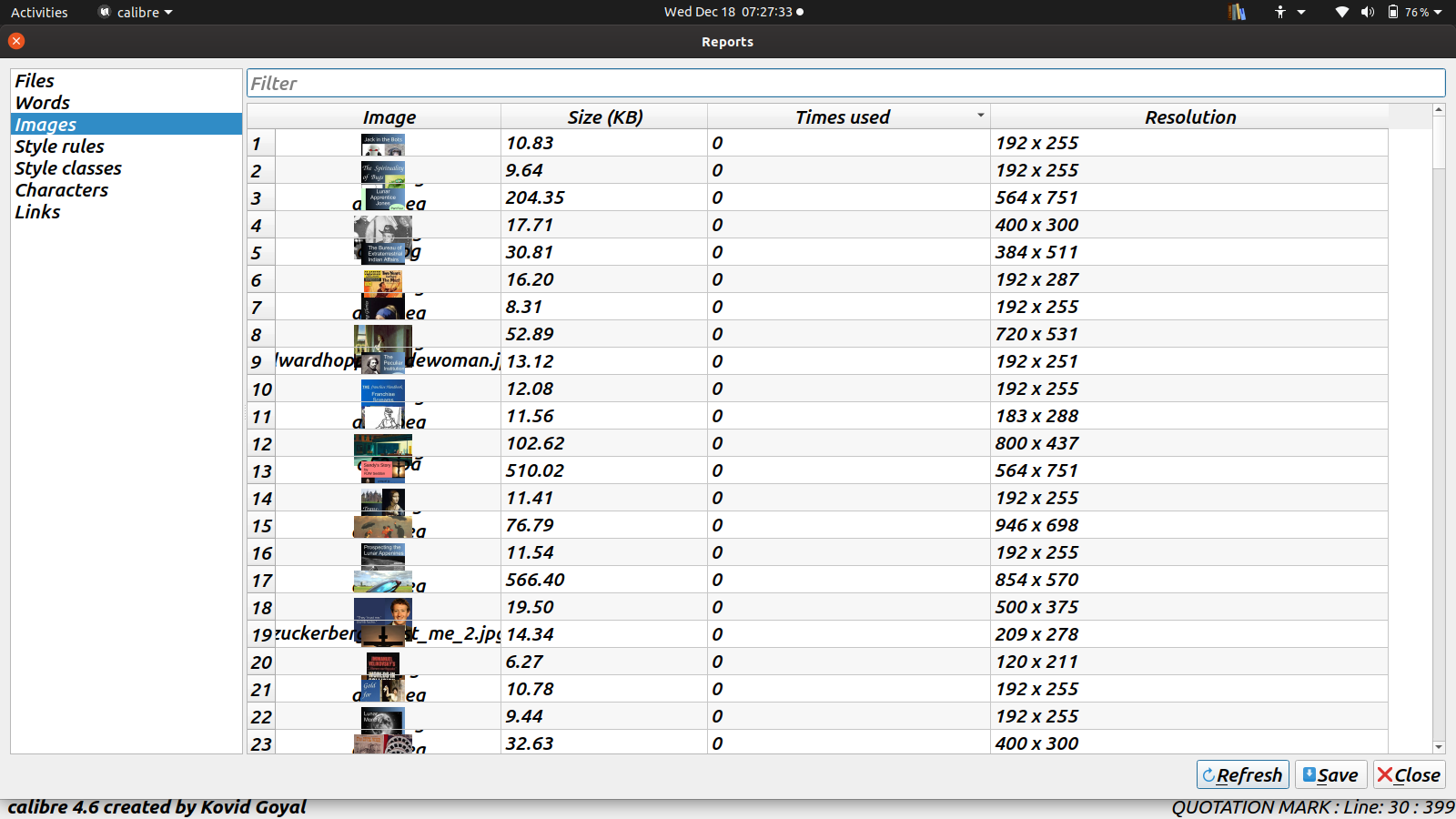1456x819 pixels.
Task: Select the thumbnail in the 6.27 KB row
Action: pyautogui.click(x=383, y=662)
